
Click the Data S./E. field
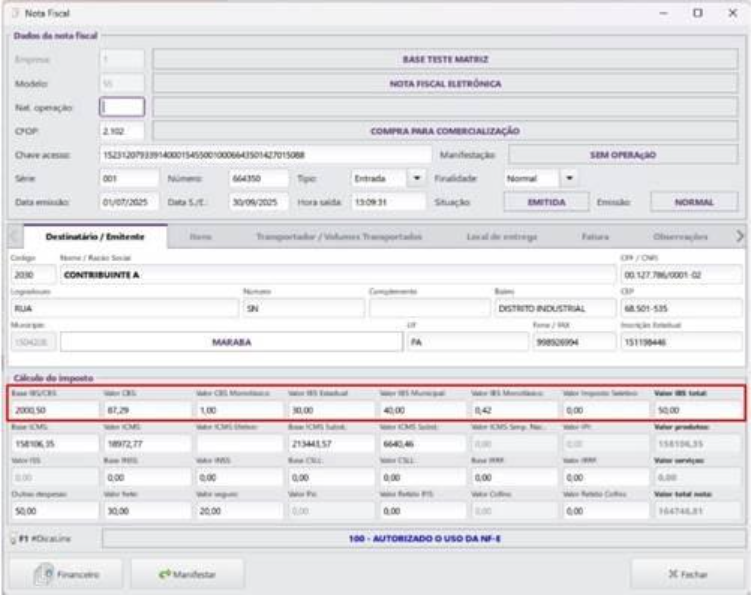(258, 202)
